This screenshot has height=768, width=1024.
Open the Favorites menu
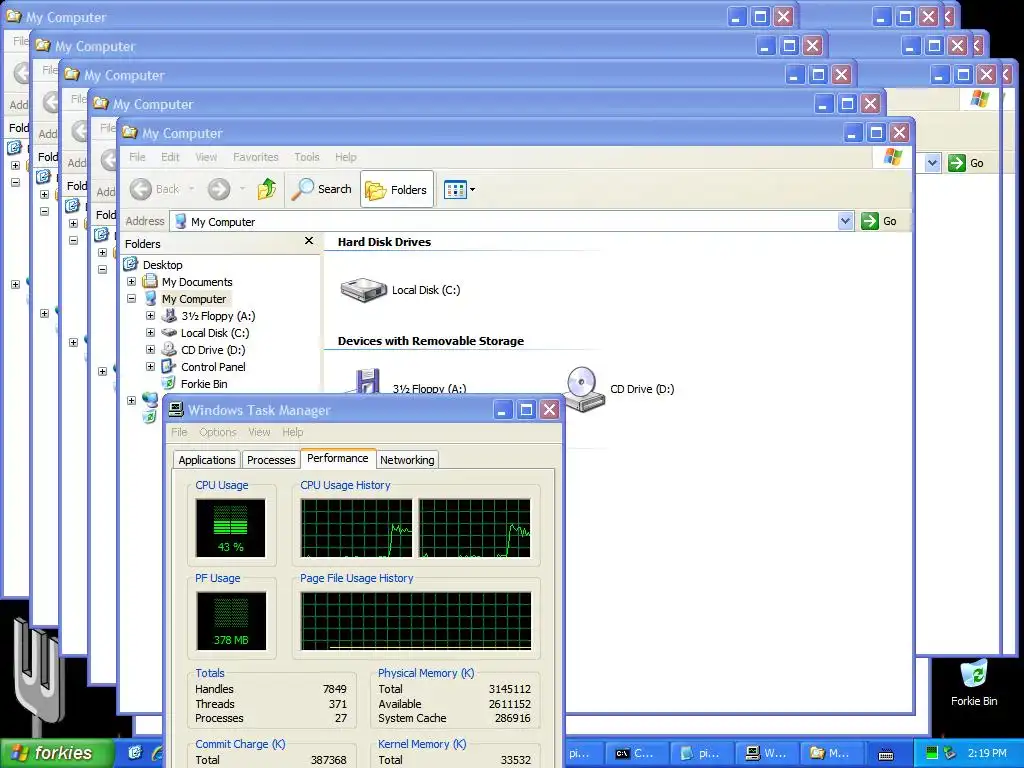(x=255, y=157)
